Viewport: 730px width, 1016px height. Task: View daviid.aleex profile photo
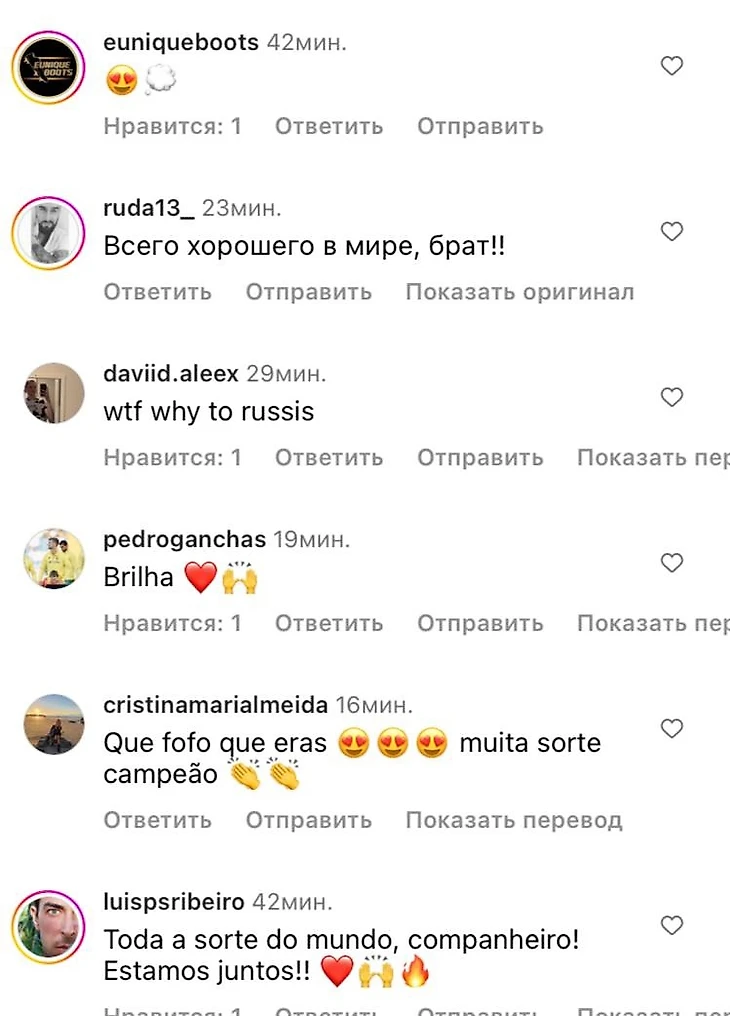point(54,393)
